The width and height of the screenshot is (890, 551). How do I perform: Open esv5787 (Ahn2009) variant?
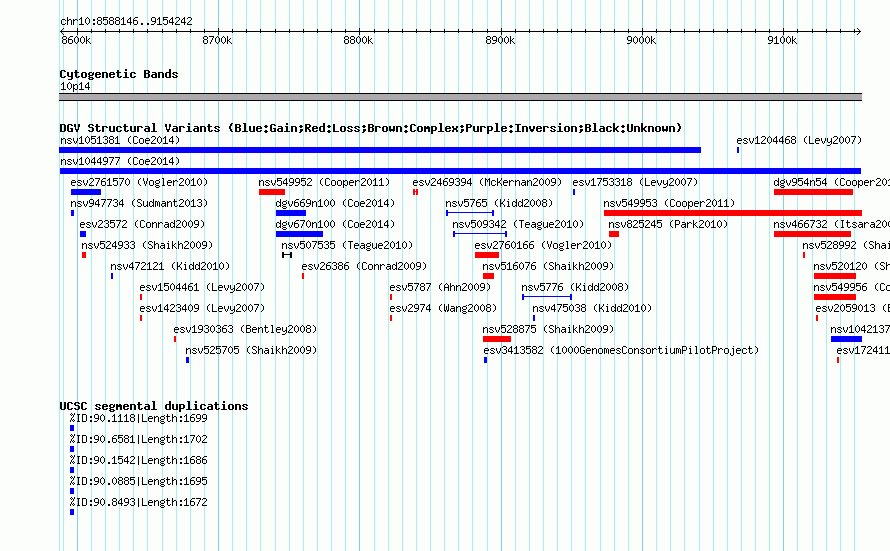[x=440, y=287]
